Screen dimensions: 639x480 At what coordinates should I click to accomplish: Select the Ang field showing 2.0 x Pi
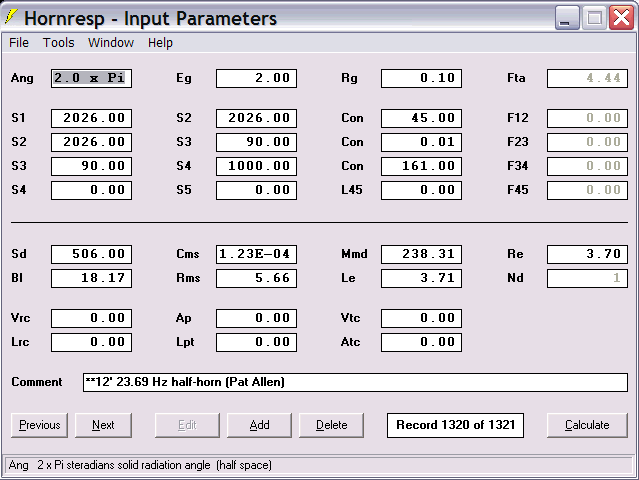tap(91, 78)
